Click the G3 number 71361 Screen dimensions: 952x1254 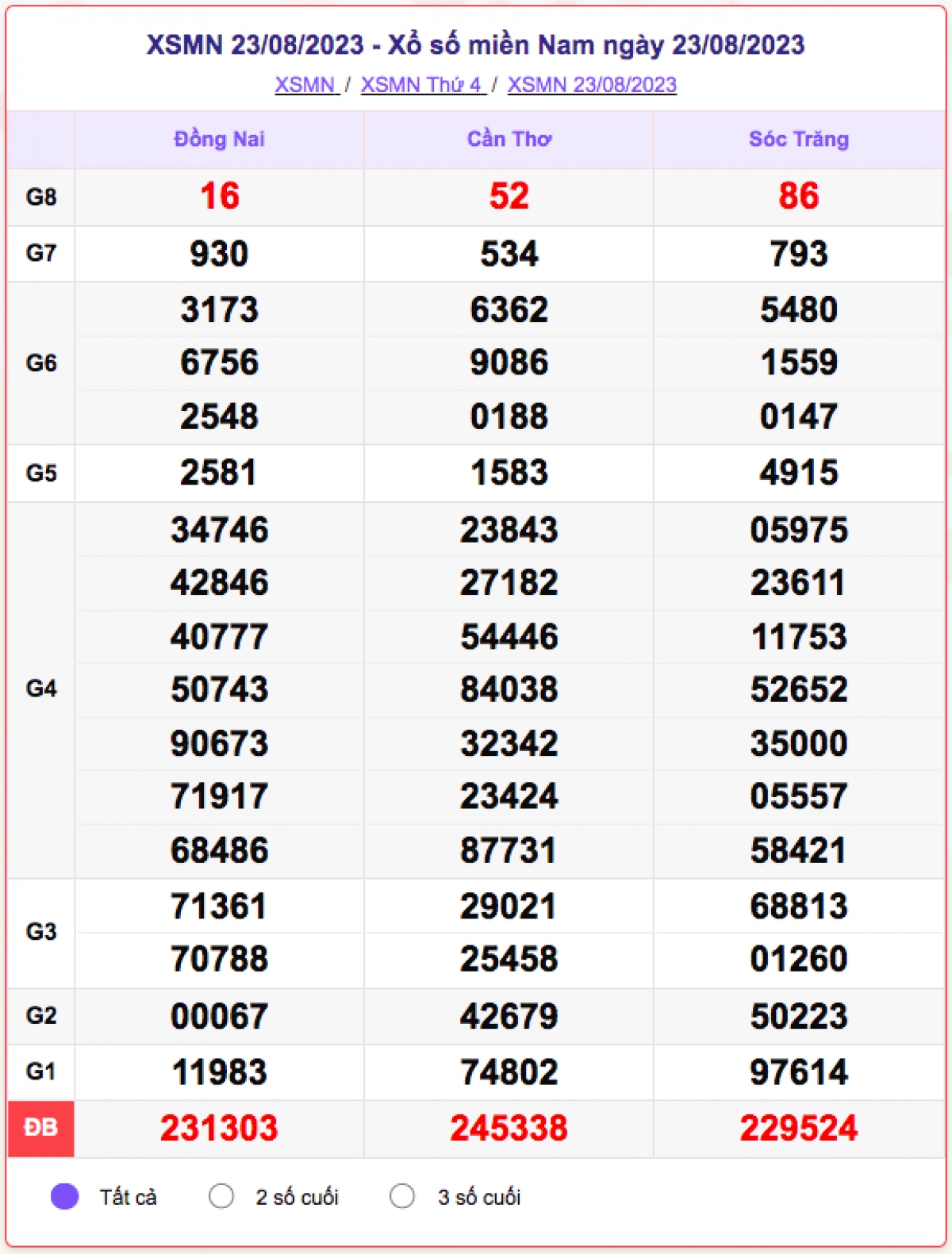click(219, 907)
